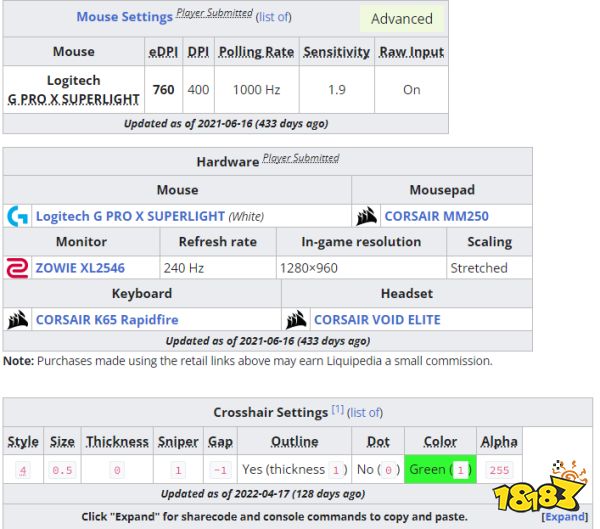Open the CORSAIR VOID ELITE headset link

(x=377, y=320)
